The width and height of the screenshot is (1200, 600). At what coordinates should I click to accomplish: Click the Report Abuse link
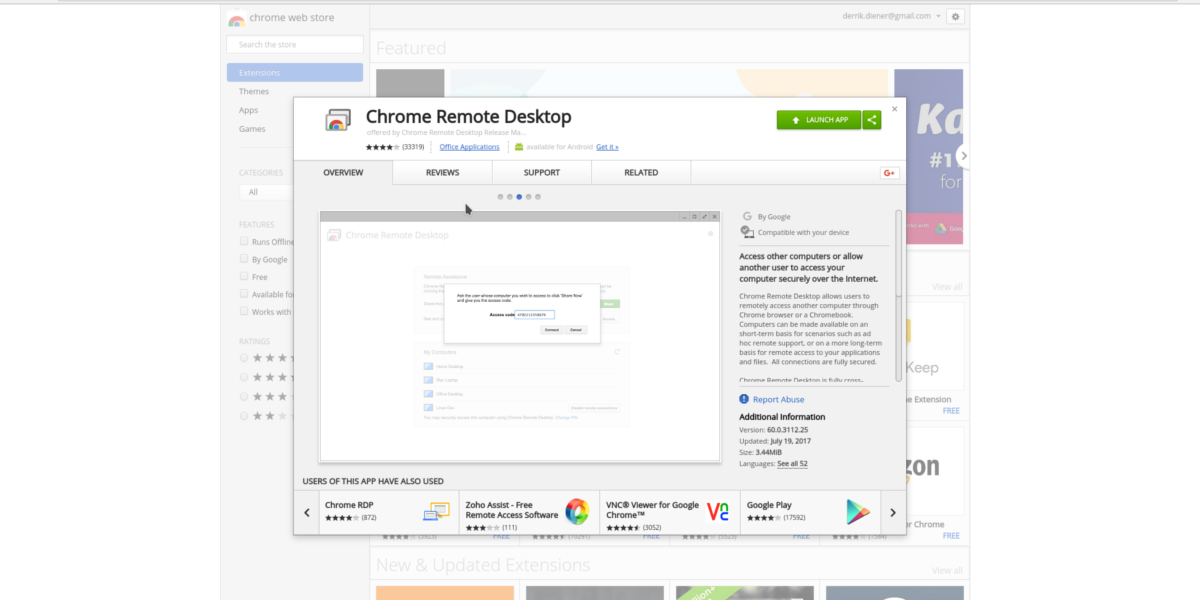778,399
